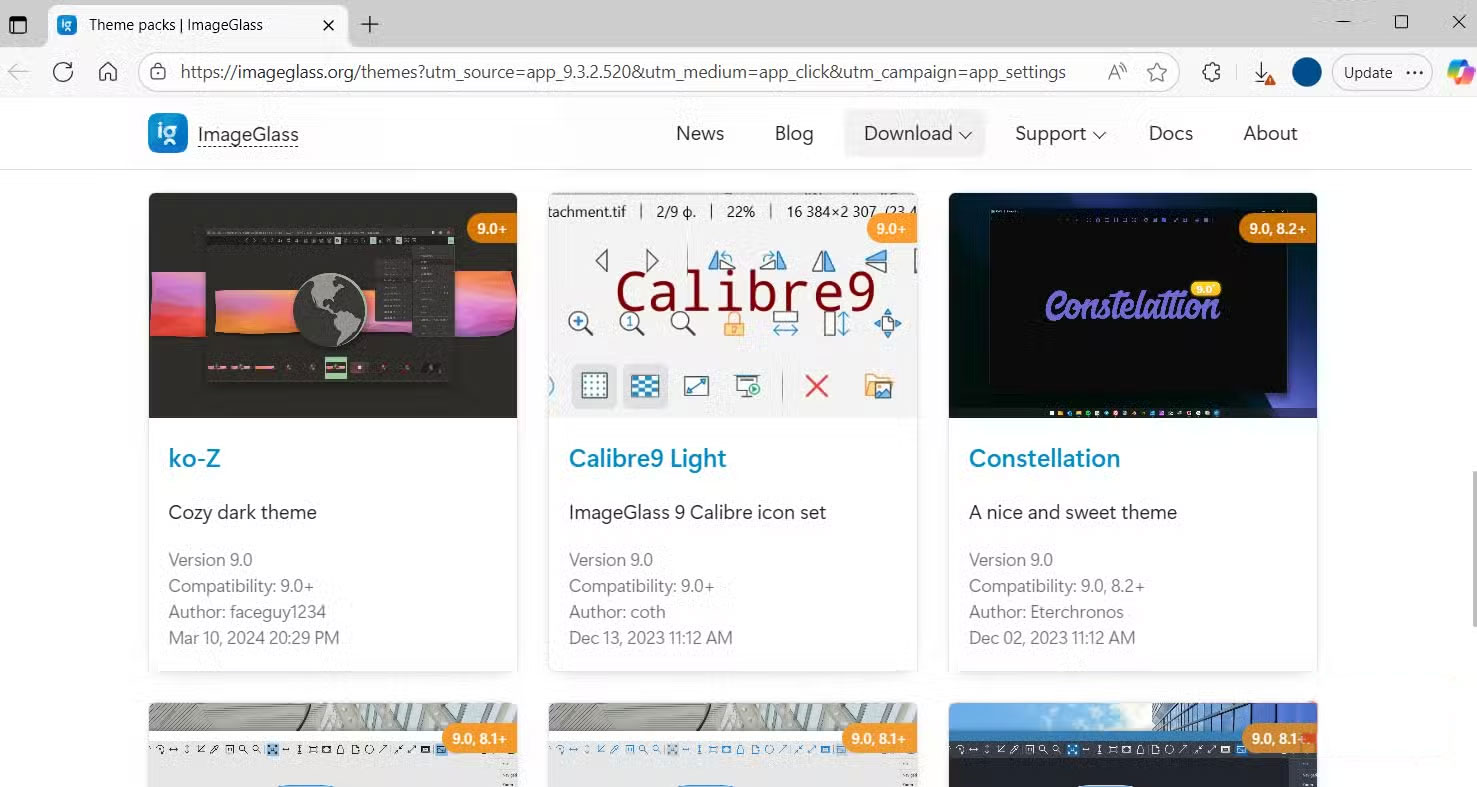Open the browser profile menu
Image resolution: width=1477 pixels, height=787 pixels.
pyautogui.click(x=1306, y=71)
